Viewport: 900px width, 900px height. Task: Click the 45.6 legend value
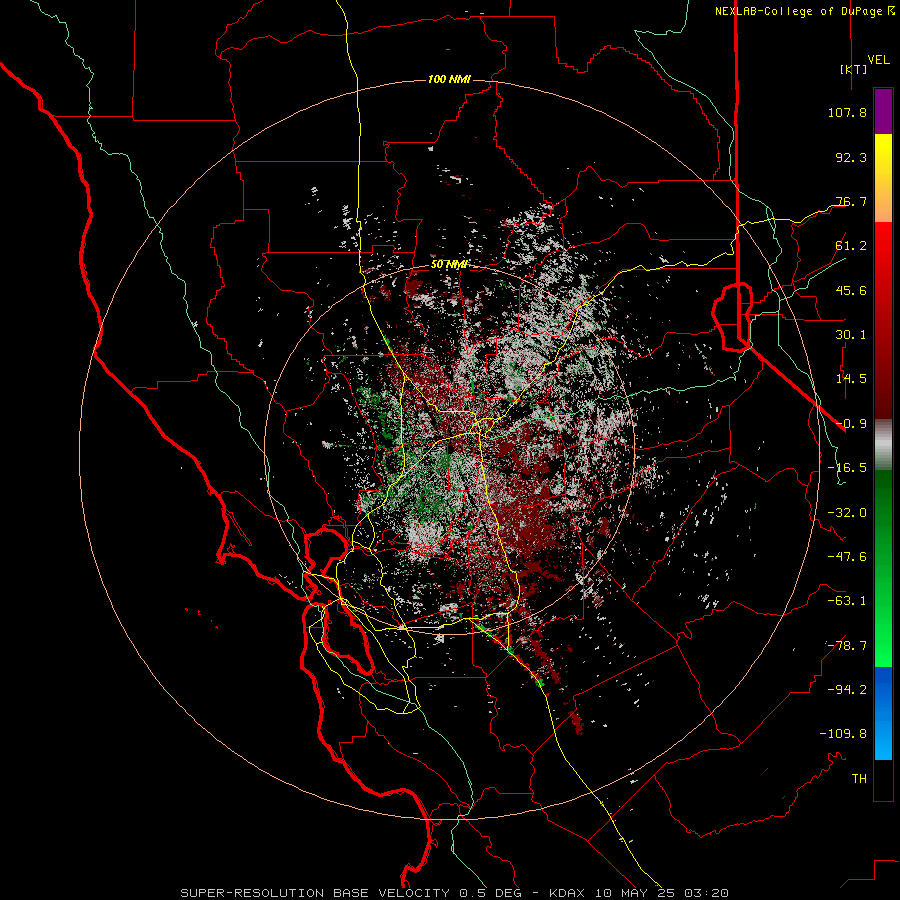[851, 290]
